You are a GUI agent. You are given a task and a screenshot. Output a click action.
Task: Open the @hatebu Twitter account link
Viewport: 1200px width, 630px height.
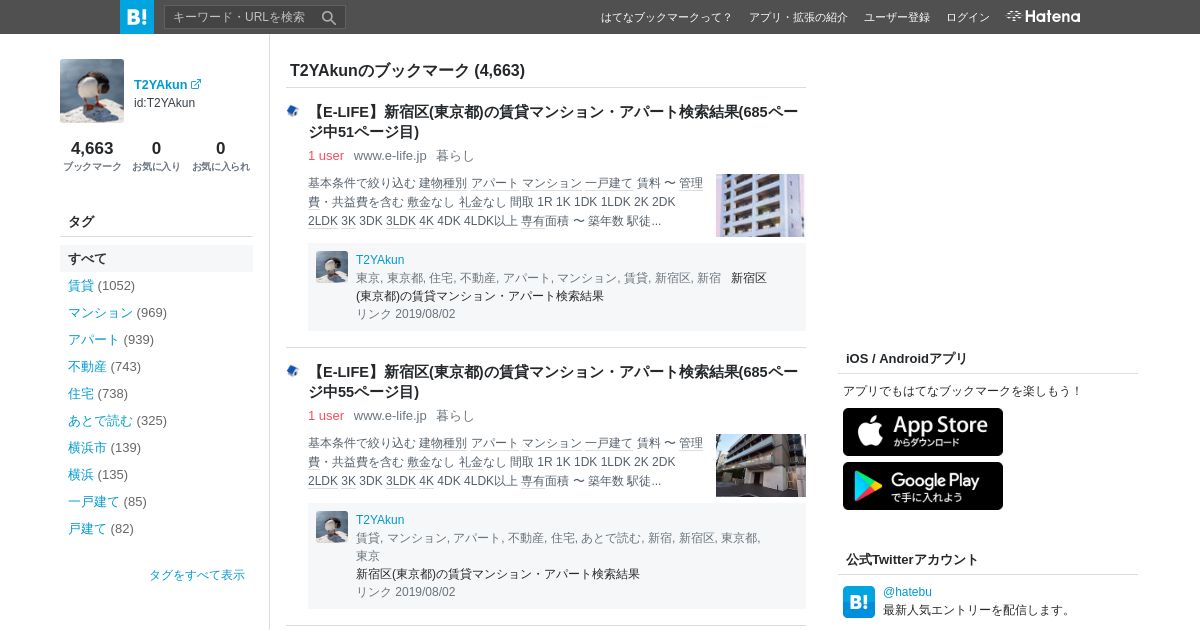tap(907, 592)
